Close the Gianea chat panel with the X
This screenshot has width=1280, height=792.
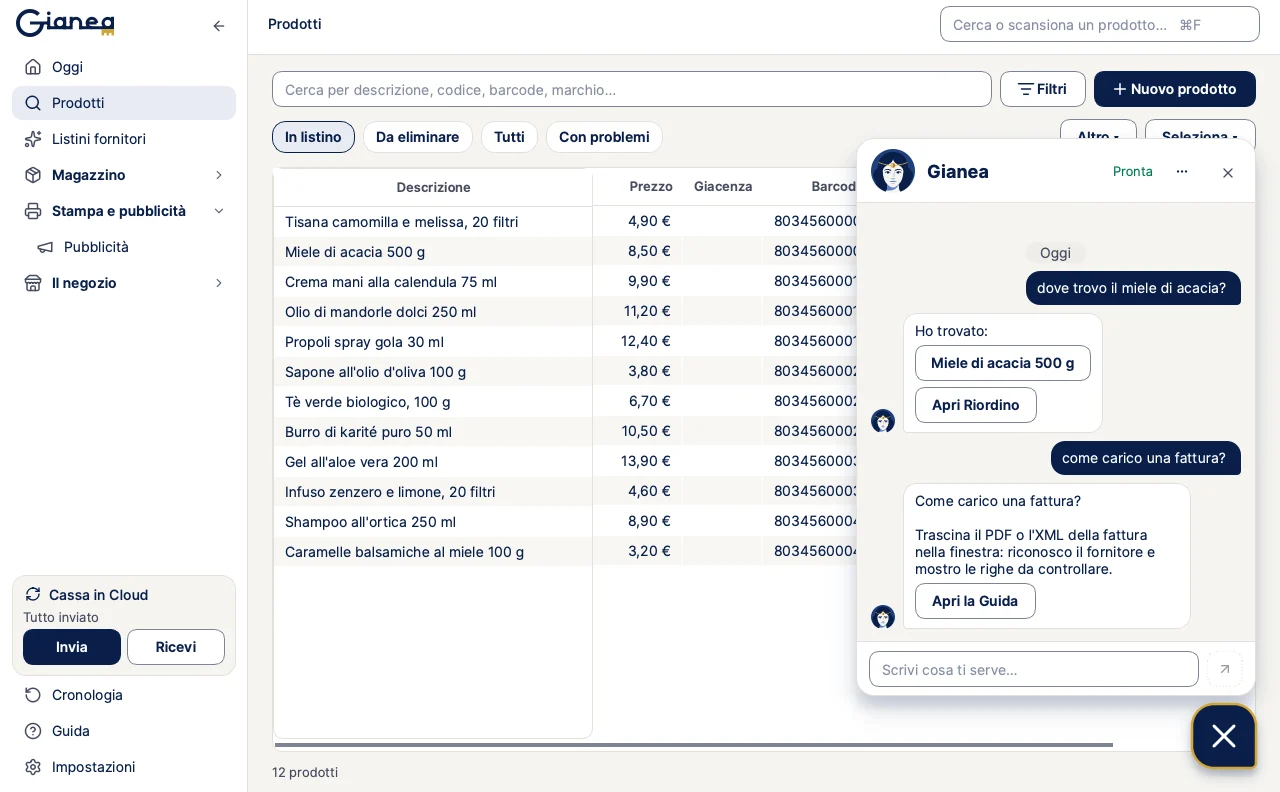(x=1228, y=172)
